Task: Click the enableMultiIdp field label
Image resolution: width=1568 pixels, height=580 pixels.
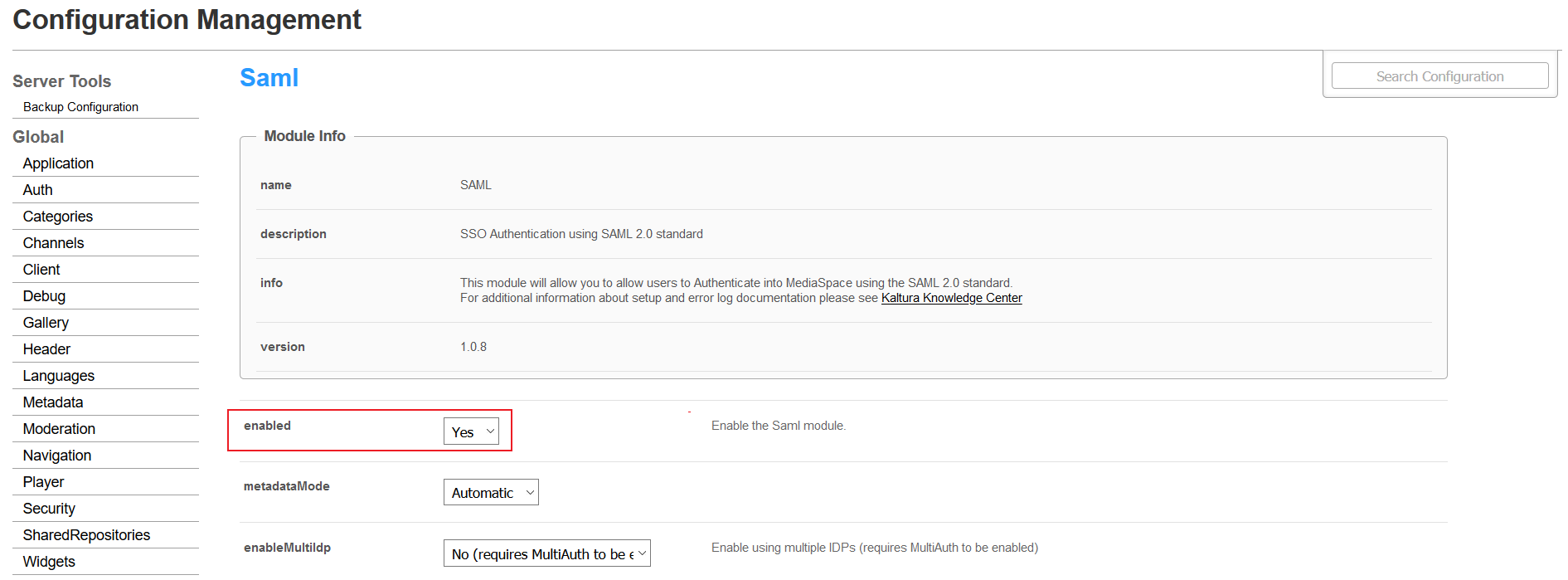Action: click(287, 548)
